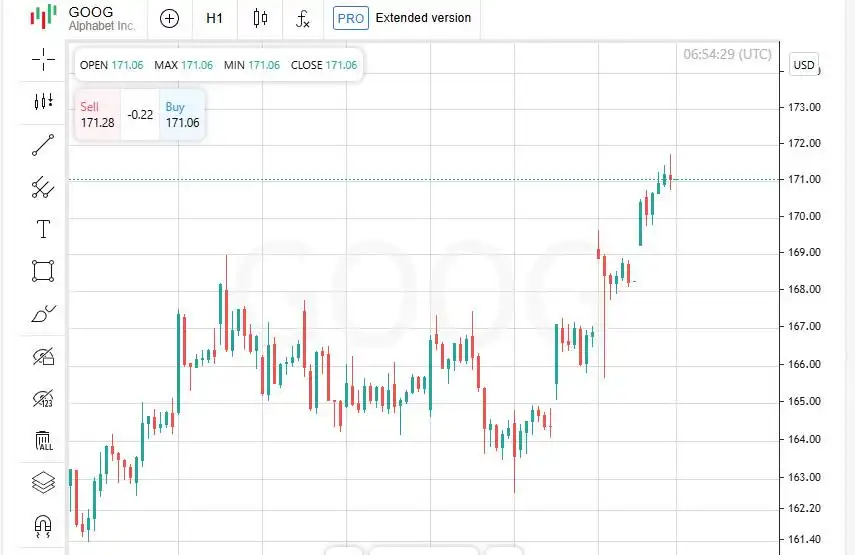
Task: Open the GOOG Alphabet Inc. symbol selector
Action: coord(101,18)
